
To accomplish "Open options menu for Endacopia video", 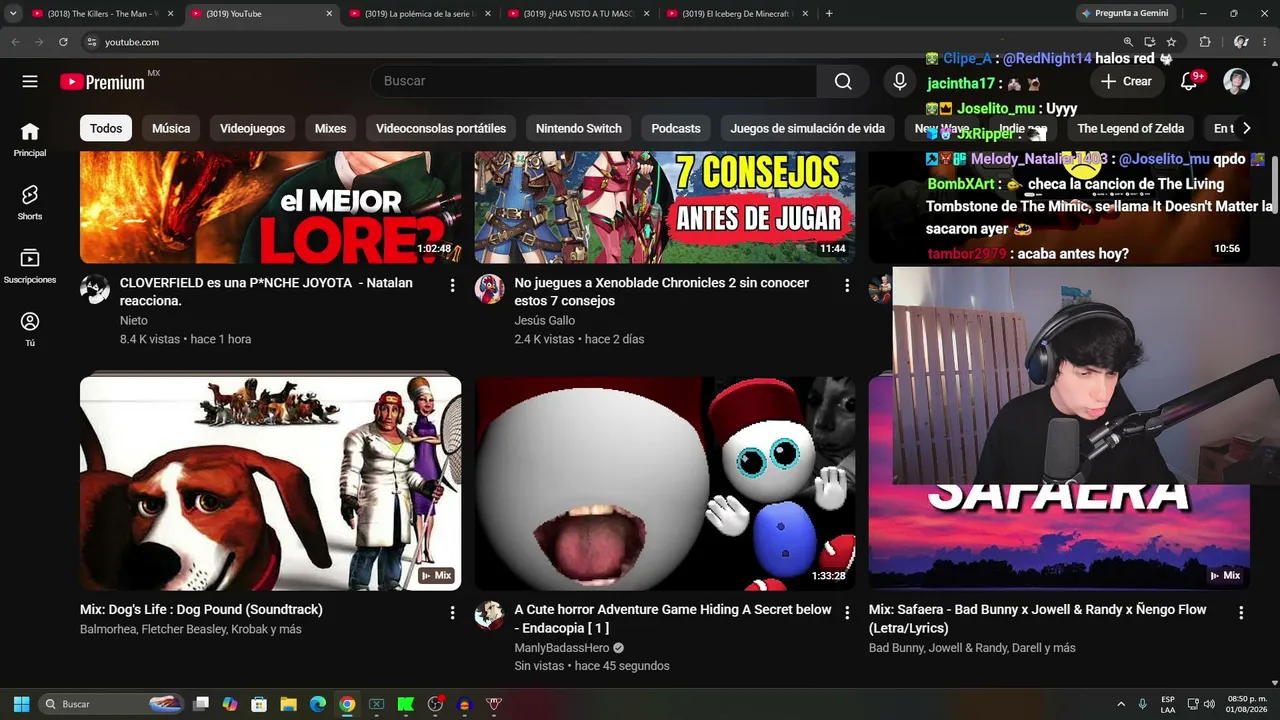I will 847,612.
